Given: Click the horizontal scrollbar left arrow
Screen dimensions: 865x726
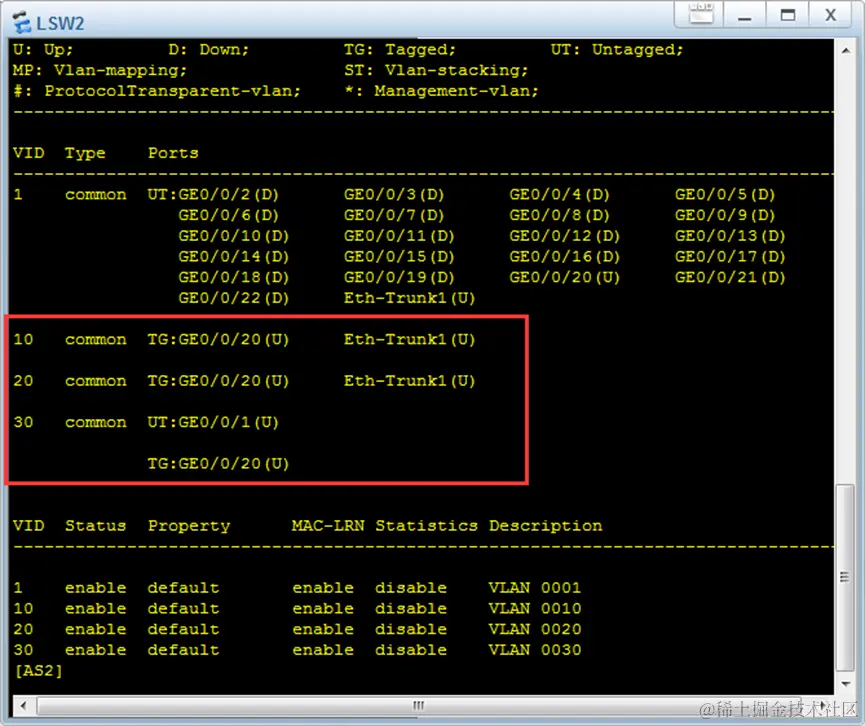Looking at the screenshot, I should pyautogui.click(x=23, y=706).
